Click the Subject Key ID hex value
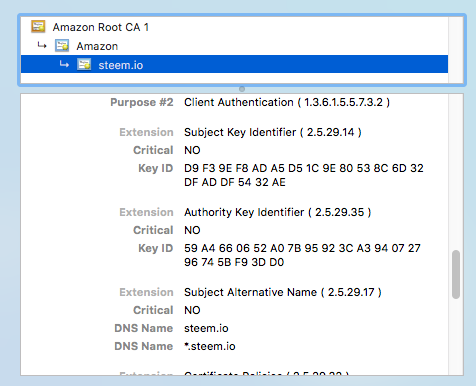The image size is (476, 386). pyautogui.click(x=304, y=175)
